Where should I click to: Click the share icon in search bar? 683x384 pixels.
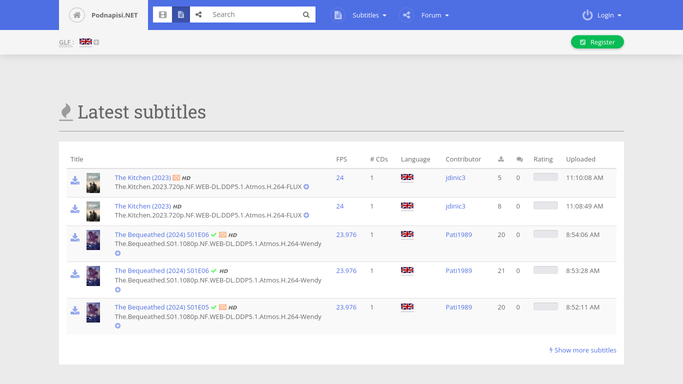tap(199, 15)
